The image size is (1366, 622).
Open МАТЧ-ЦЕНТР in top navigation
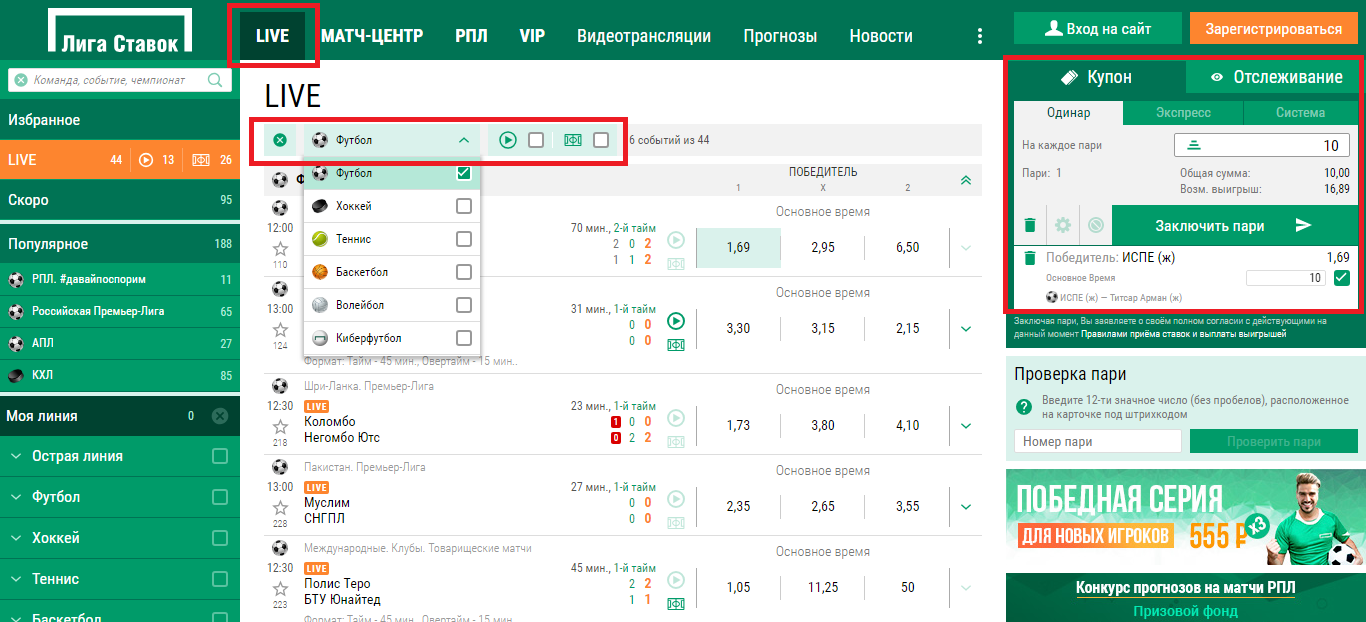[x=372, y=36]
